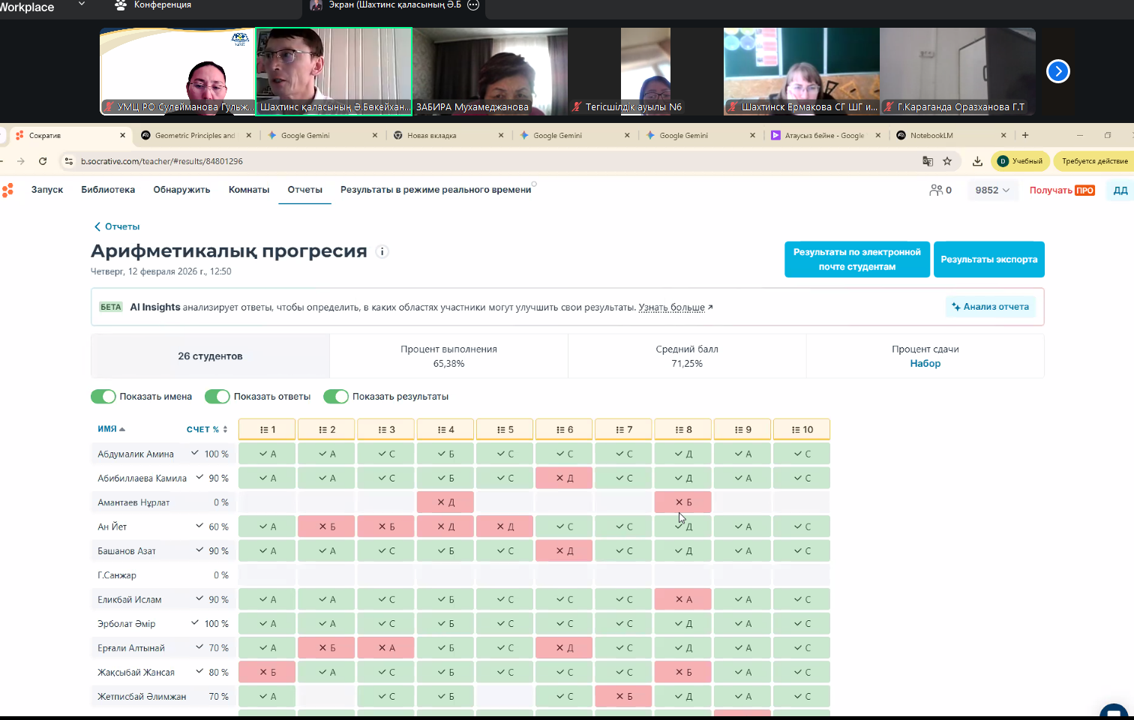This screenshot has width=1134, height=720.
Task: Toggle Показать имена switch
Action: tap(103, 397)
